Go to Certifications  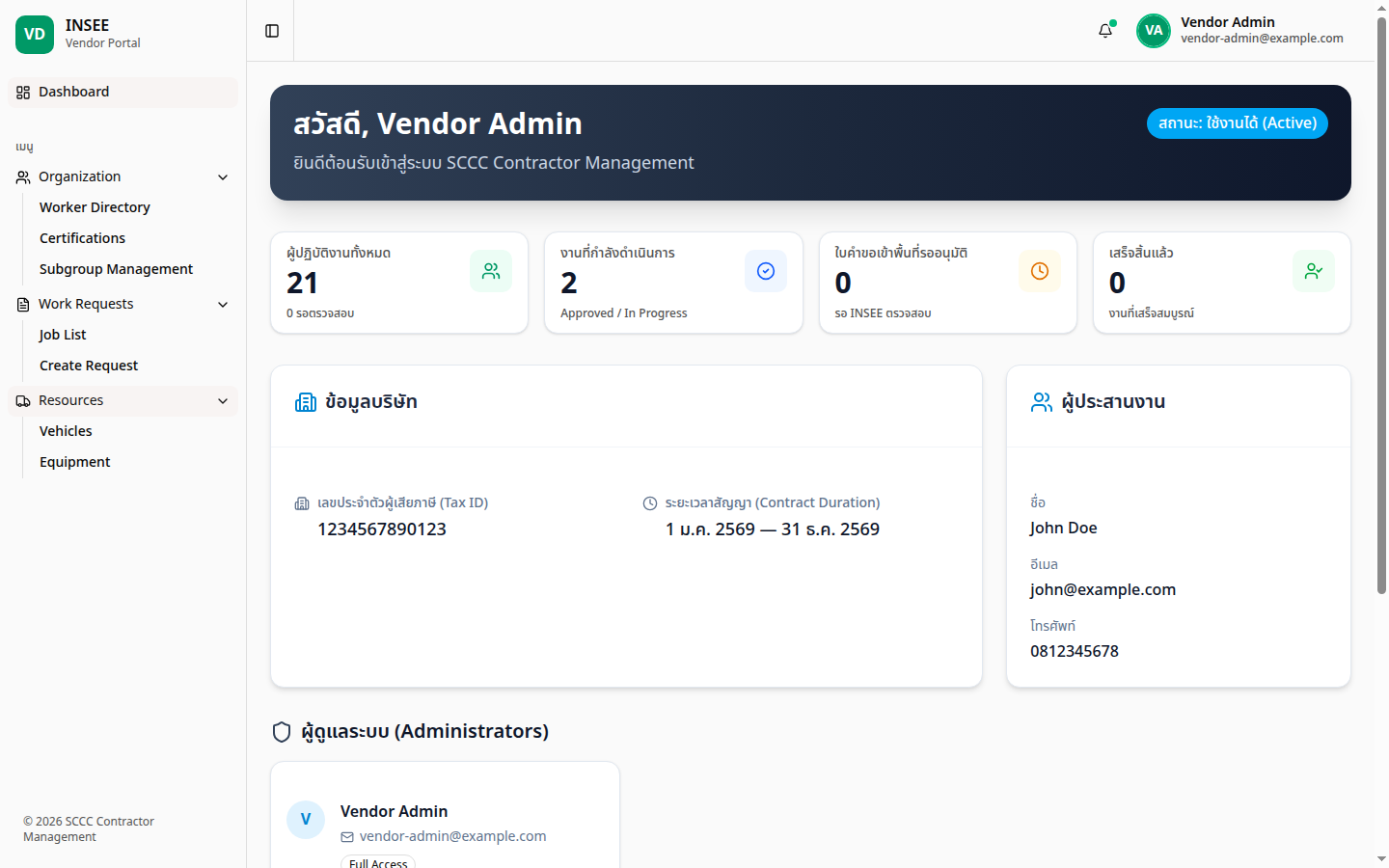pyautogui.click(x=82, y=238)
